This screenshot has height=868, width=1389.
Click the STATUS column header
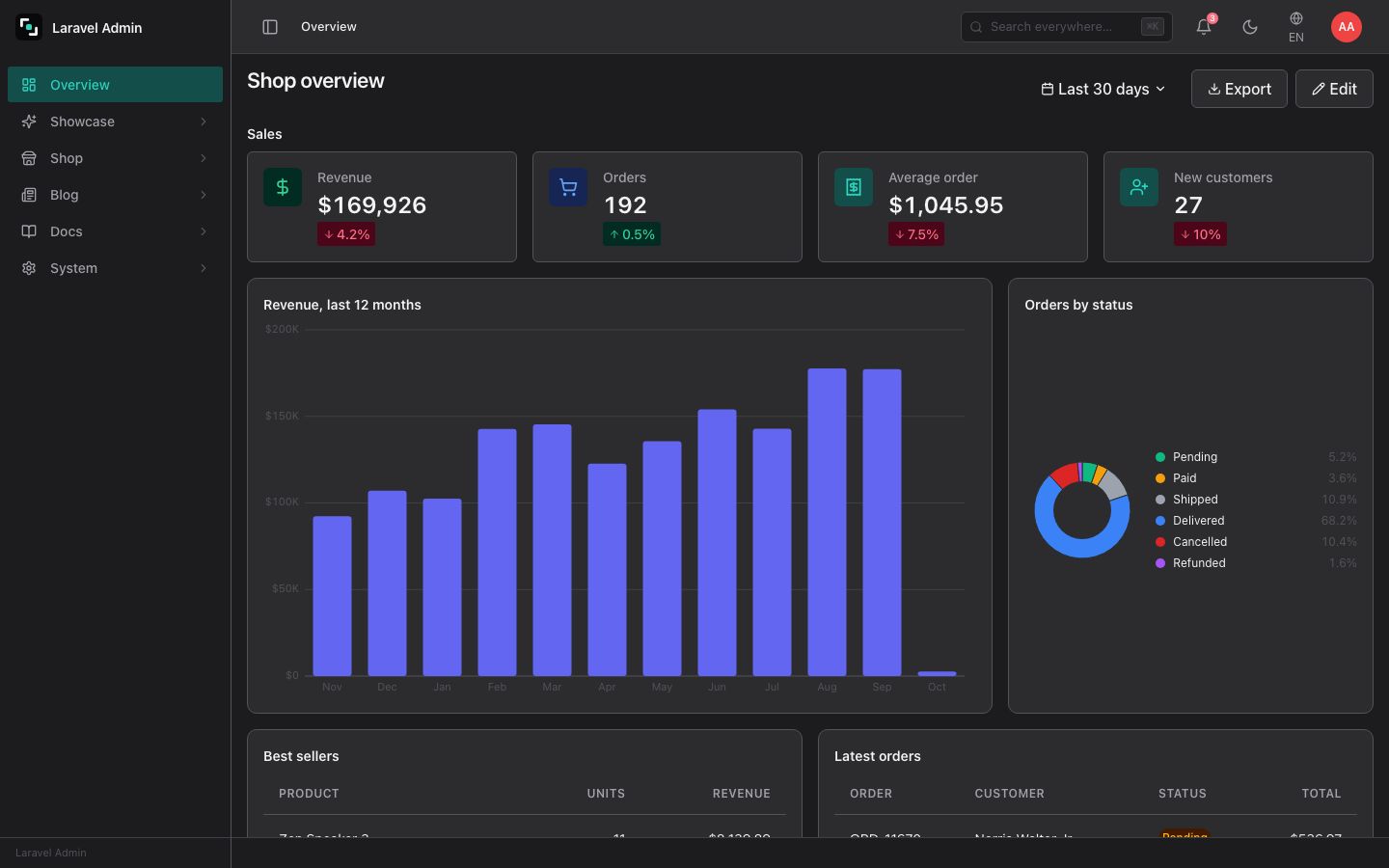click(1183, 794)
